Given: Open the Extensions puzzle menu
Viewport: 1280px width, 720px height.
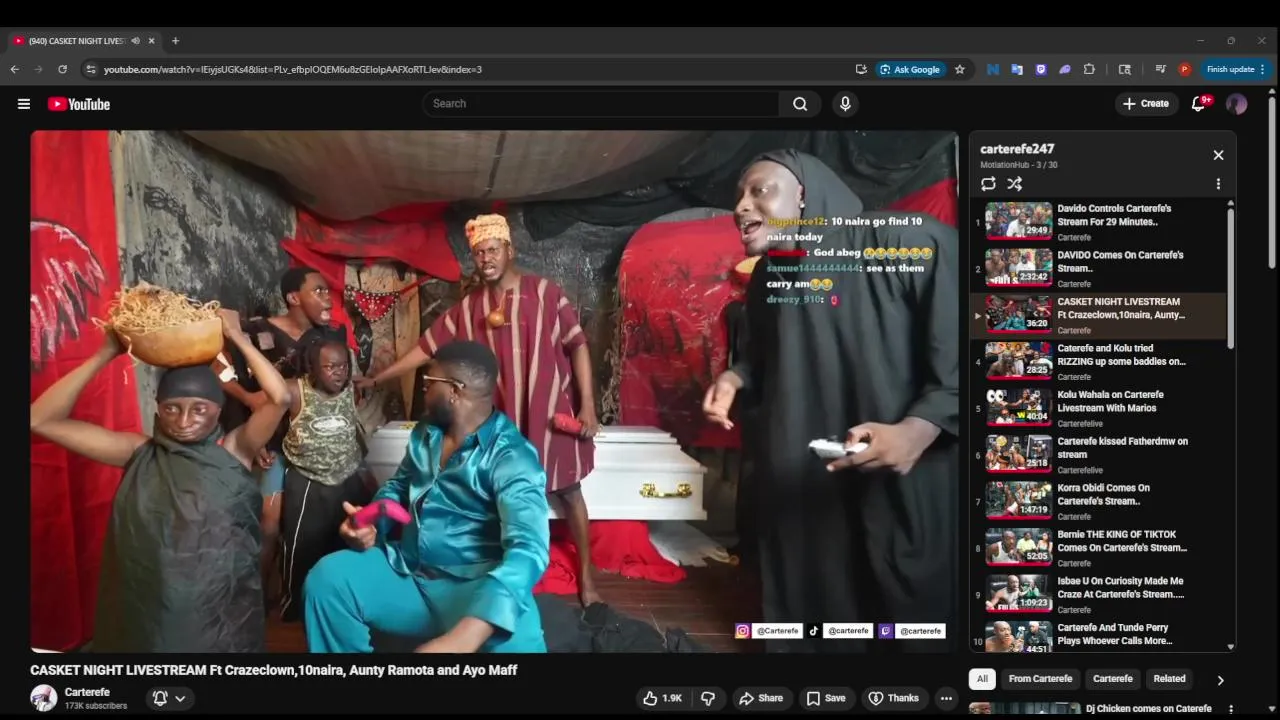Looking at the screenshot, I should (x=1089, y=69).
